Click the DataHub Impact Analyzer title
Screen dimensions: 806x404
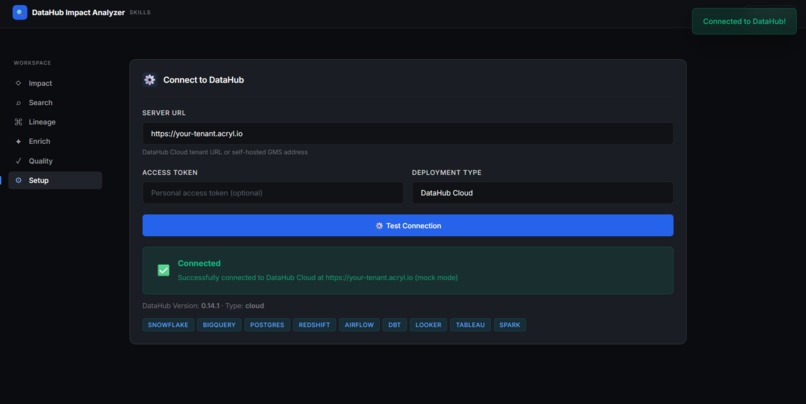(x=78, y=12)
